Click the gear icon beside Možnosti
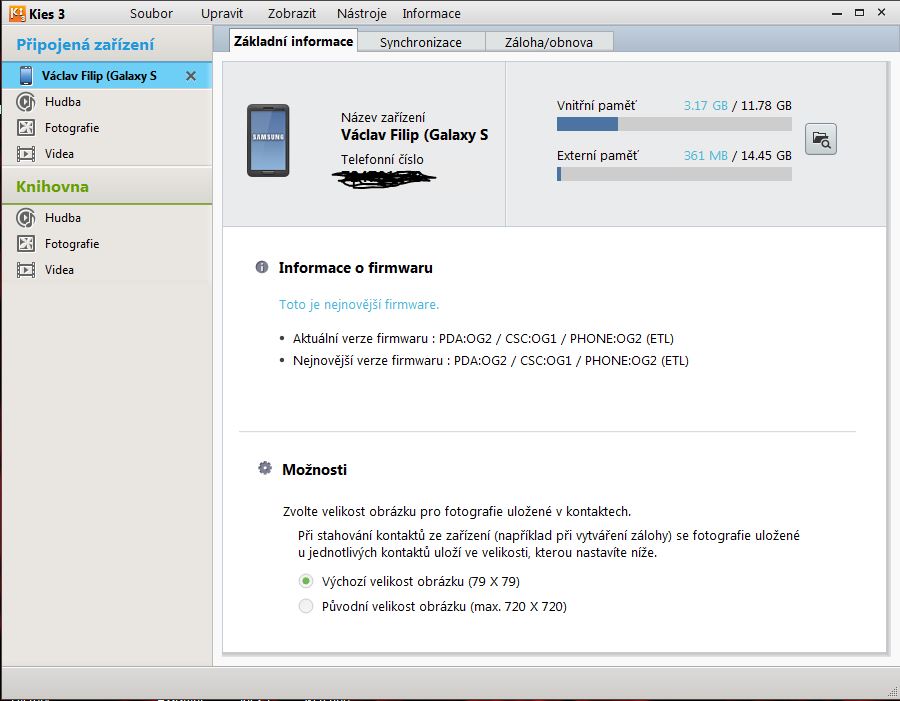 coord(265,468)
